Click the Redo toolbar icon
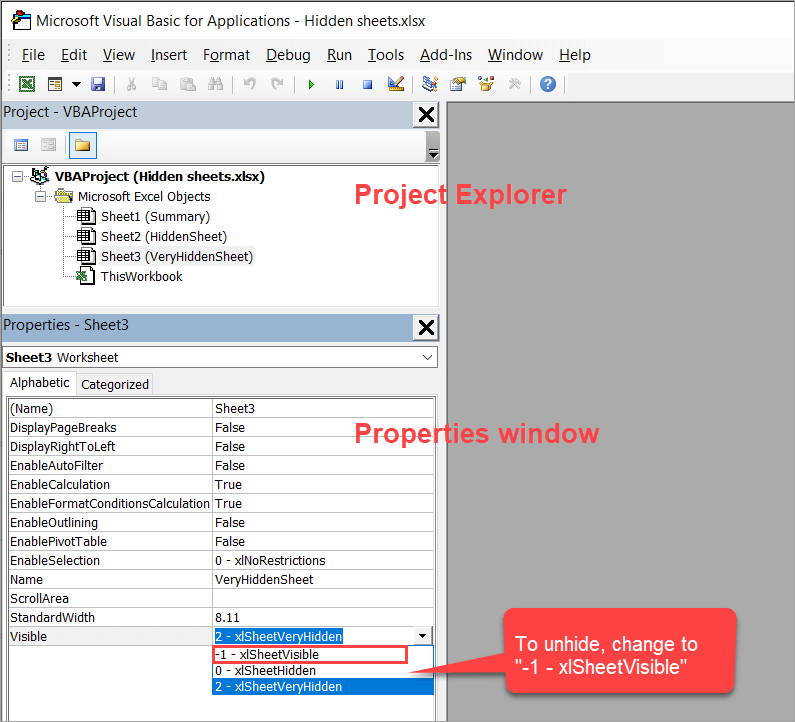The height and width of the screenshot is (722, 795). click(277, 84)
